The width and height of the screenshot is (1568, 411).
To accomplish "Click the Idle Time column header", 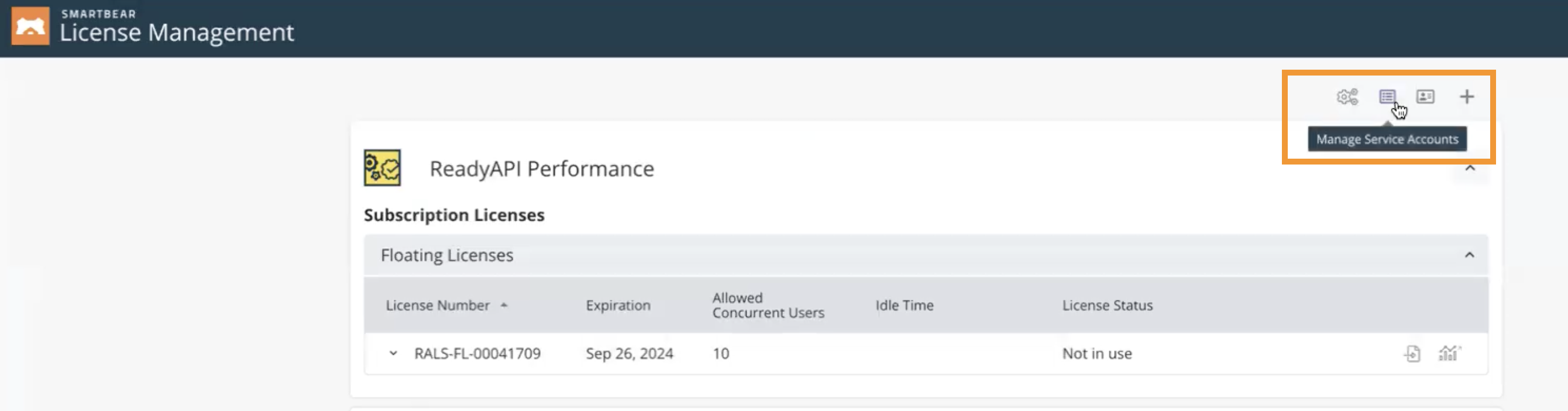I will [x=904, y=305].
